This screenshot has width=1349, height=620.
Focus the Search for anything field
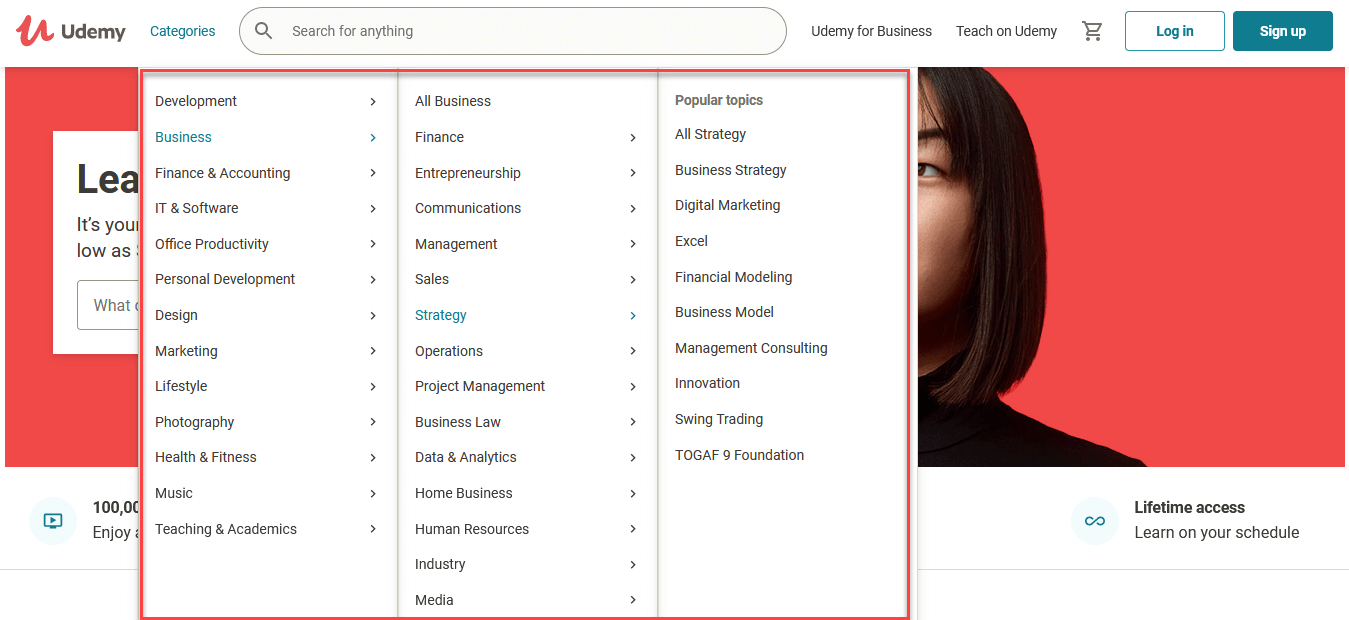(x=513, y=31)
